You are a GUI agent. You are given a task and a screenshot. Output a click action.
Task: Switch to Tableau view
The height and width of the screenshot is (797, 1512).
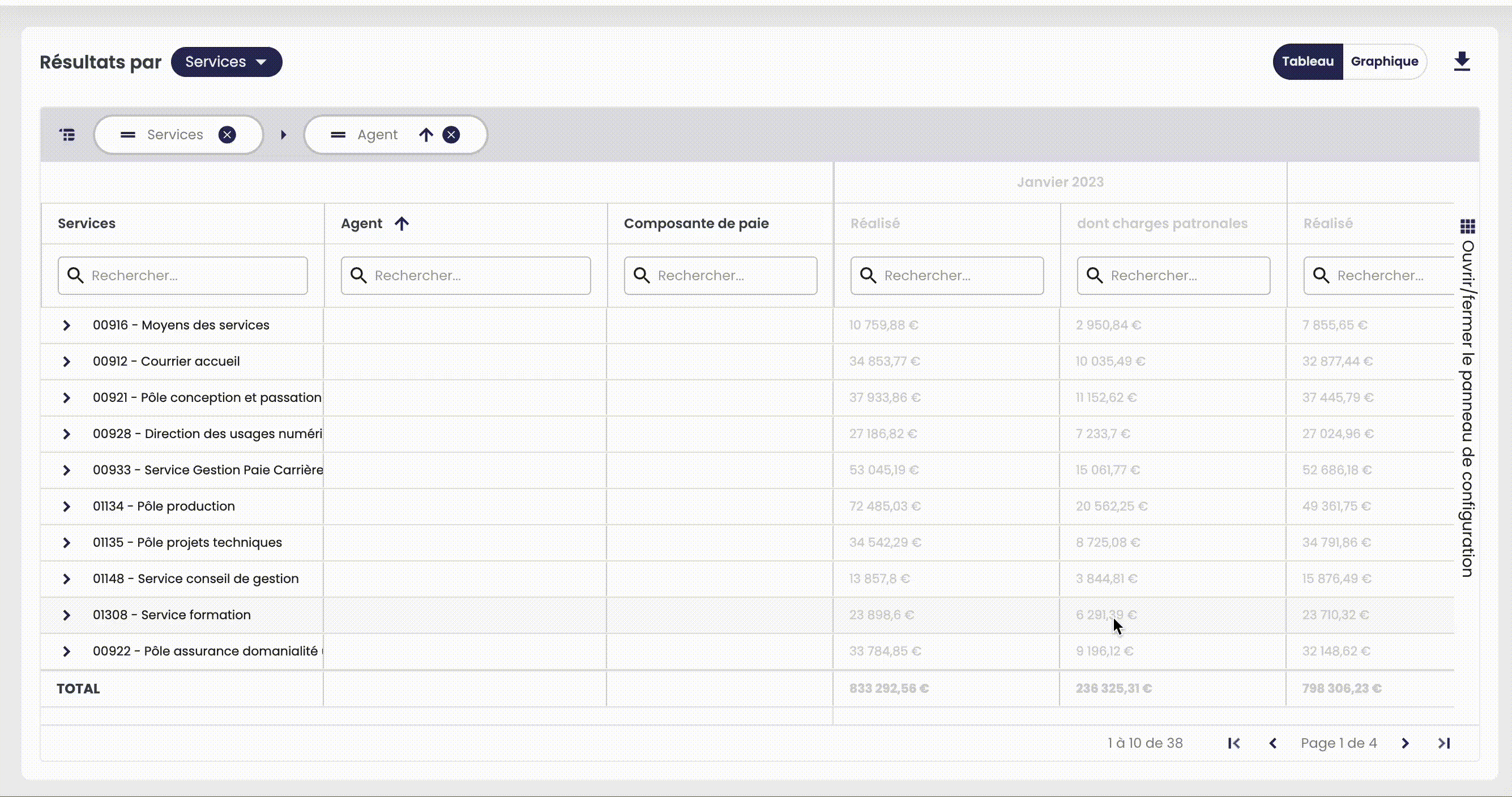1307,61
